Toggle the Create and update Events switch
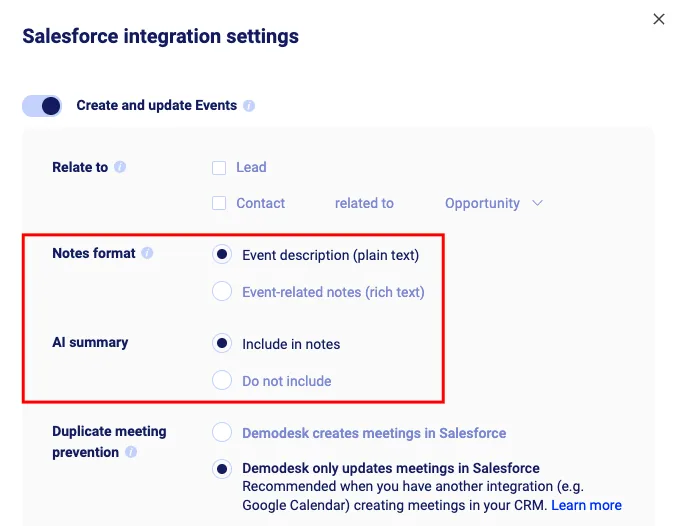676x526 pixels. [42, 106]
